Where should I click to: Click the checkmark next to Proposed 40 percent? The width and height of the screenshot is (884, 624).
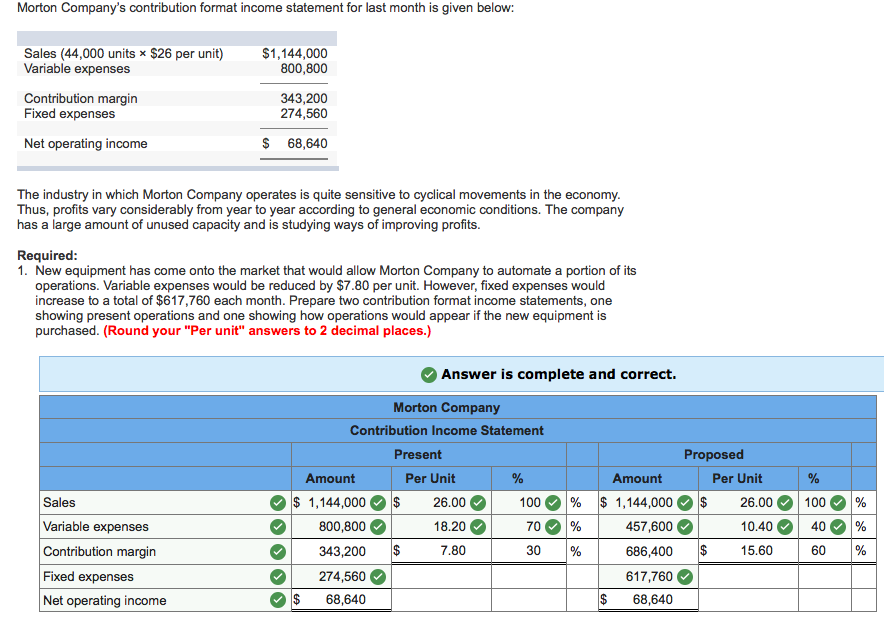[840, 527]
